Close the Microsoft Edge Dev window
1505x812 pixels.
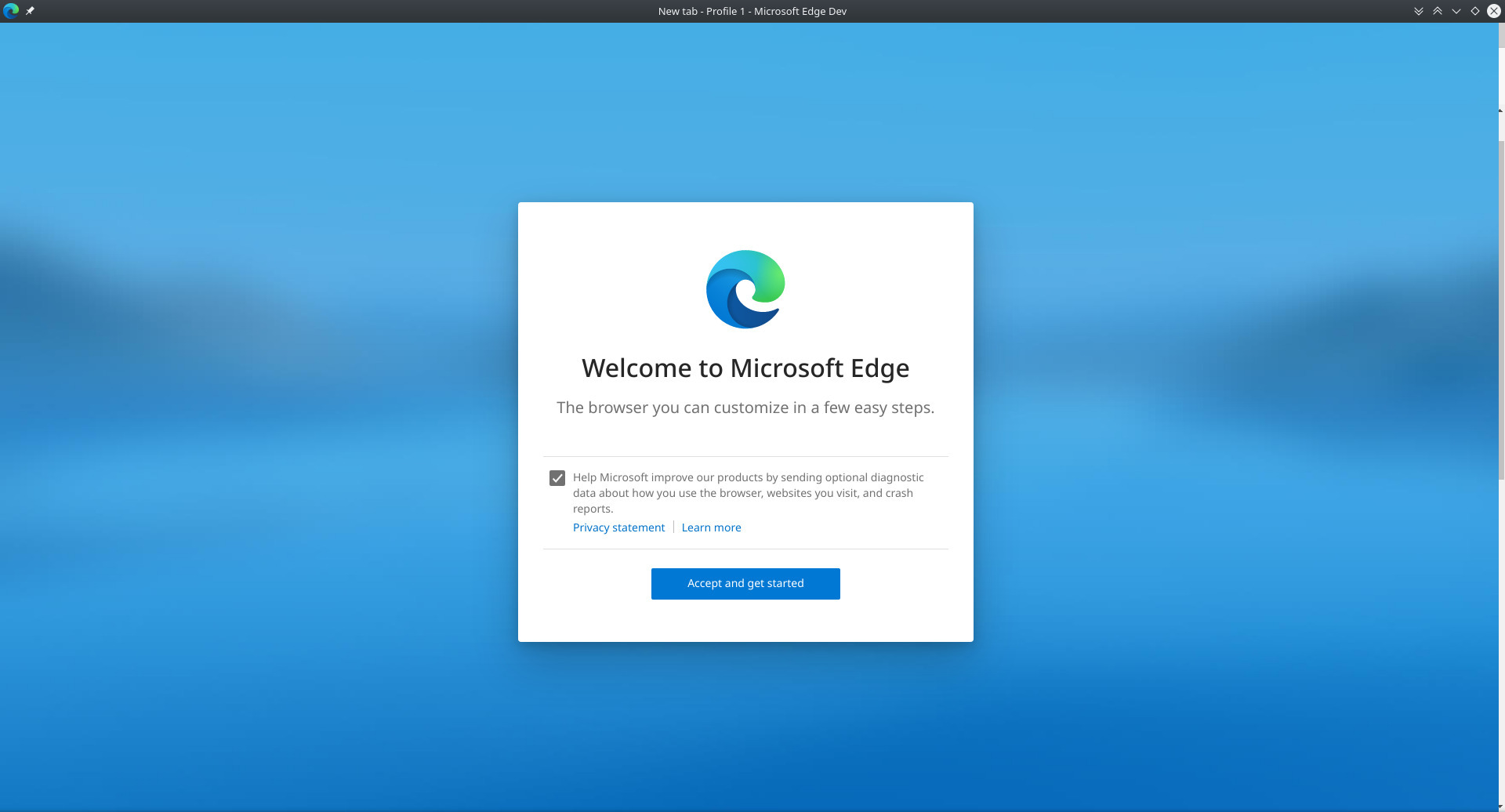coord(1494,11)
